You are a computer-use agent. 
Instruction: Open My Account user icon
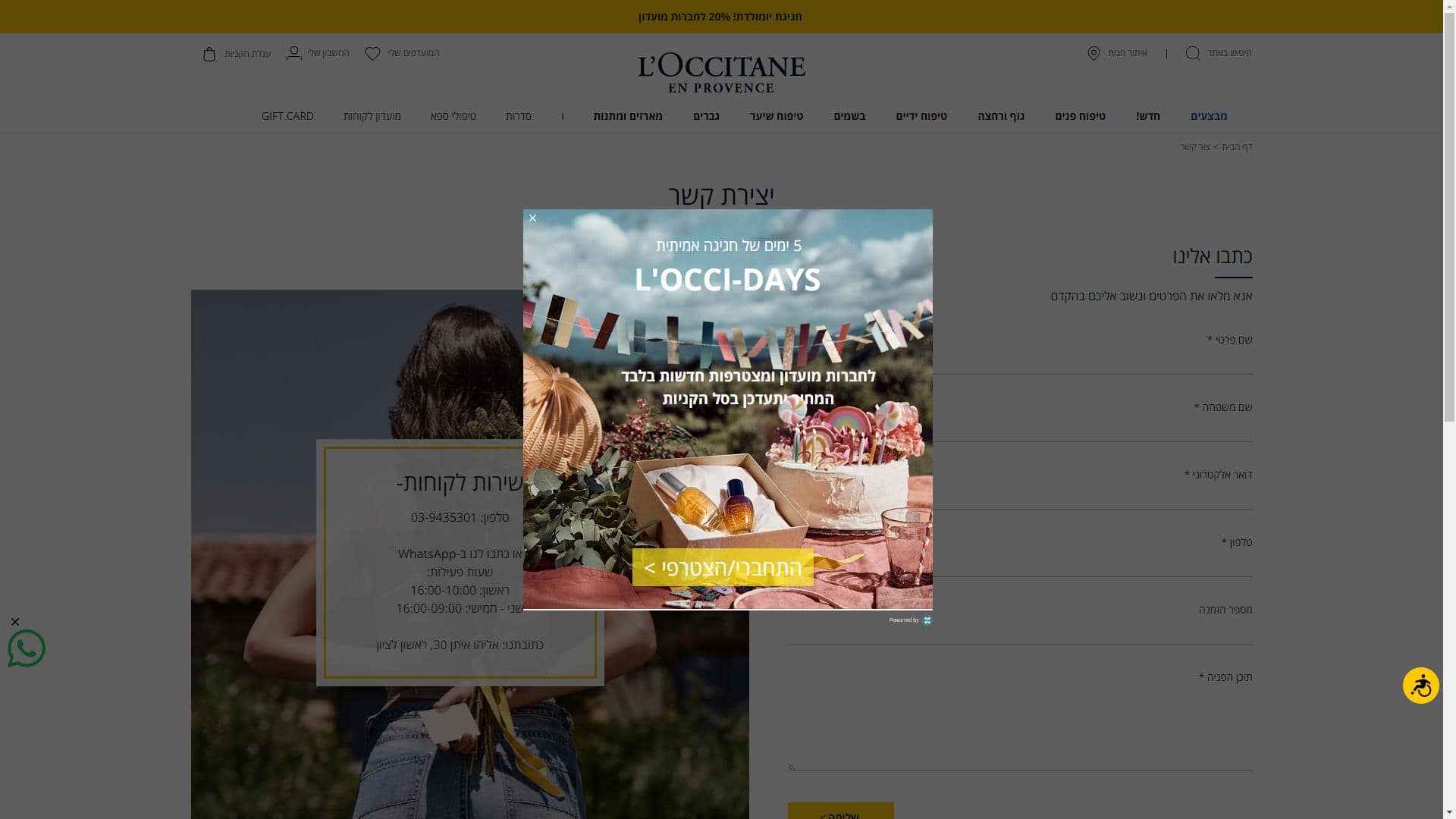[294, 53]
